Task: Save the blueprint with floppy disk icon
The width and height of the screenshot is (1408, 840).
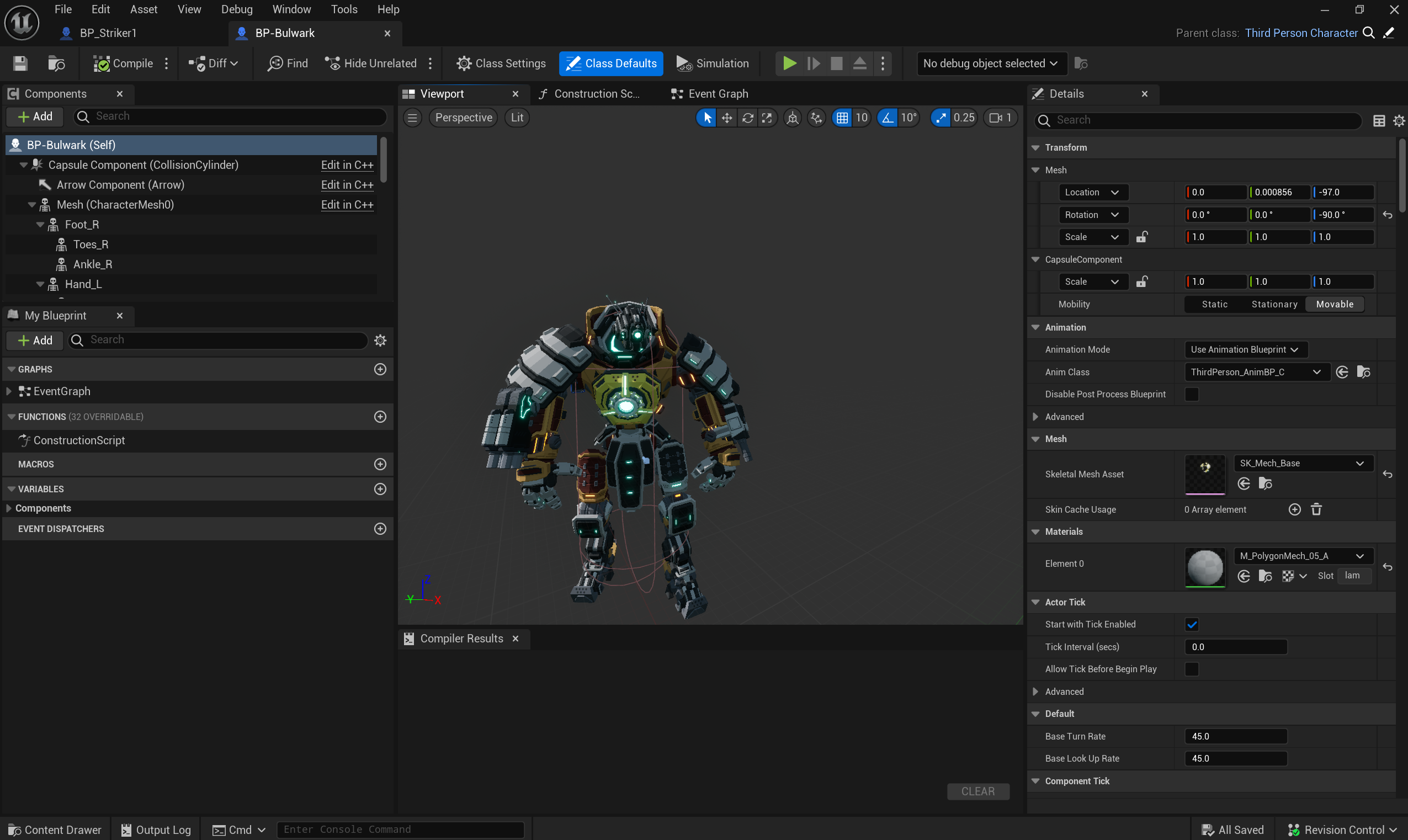Action: [x=20, y=63]
